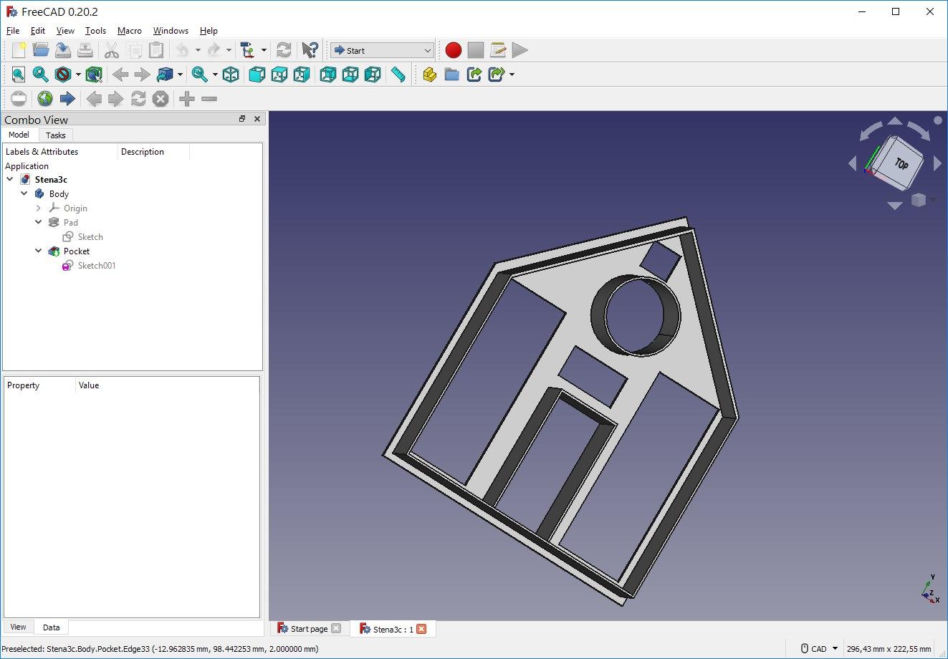This screenshot has width=948, height=659.
Task: Toggle bounding box selection icon
Action: (x=94, y=74)
